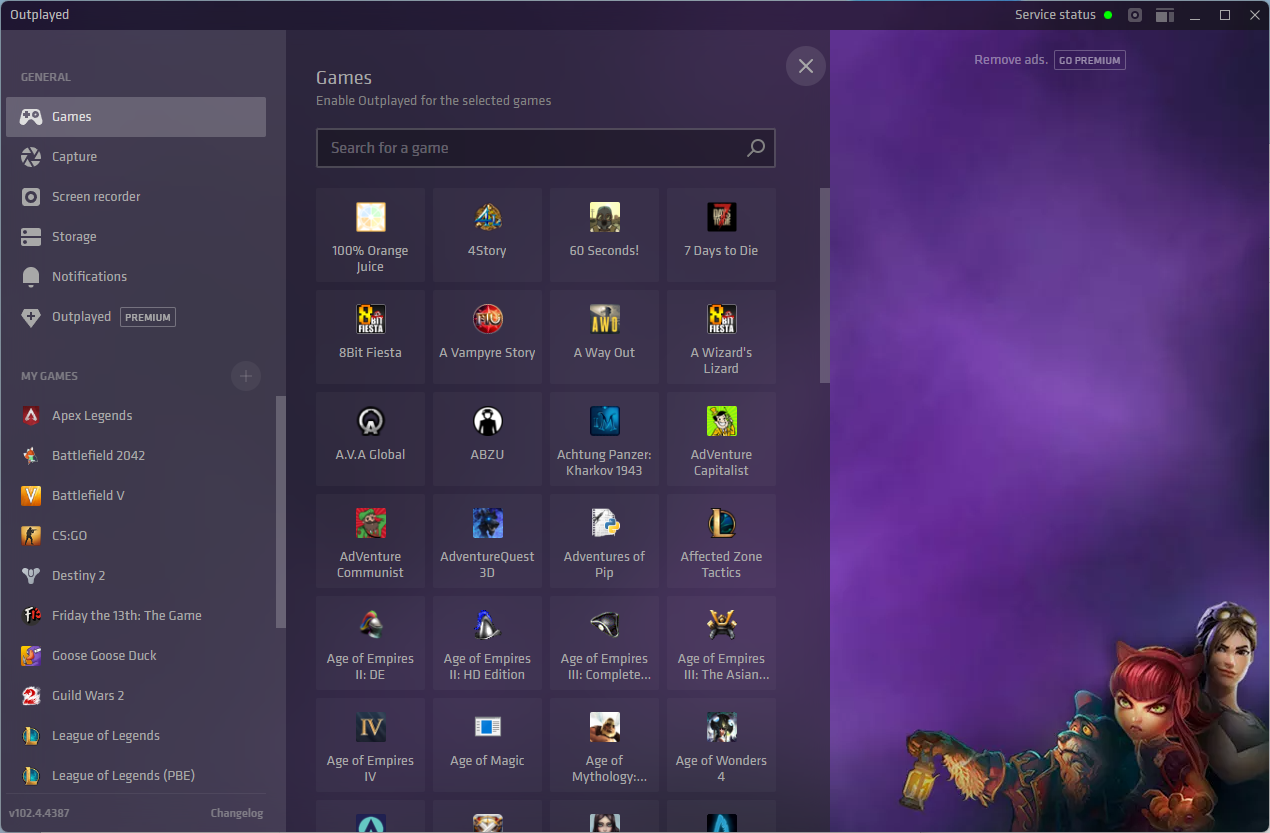
Task: Open the Screen recorder section
Action: (136, 197)
